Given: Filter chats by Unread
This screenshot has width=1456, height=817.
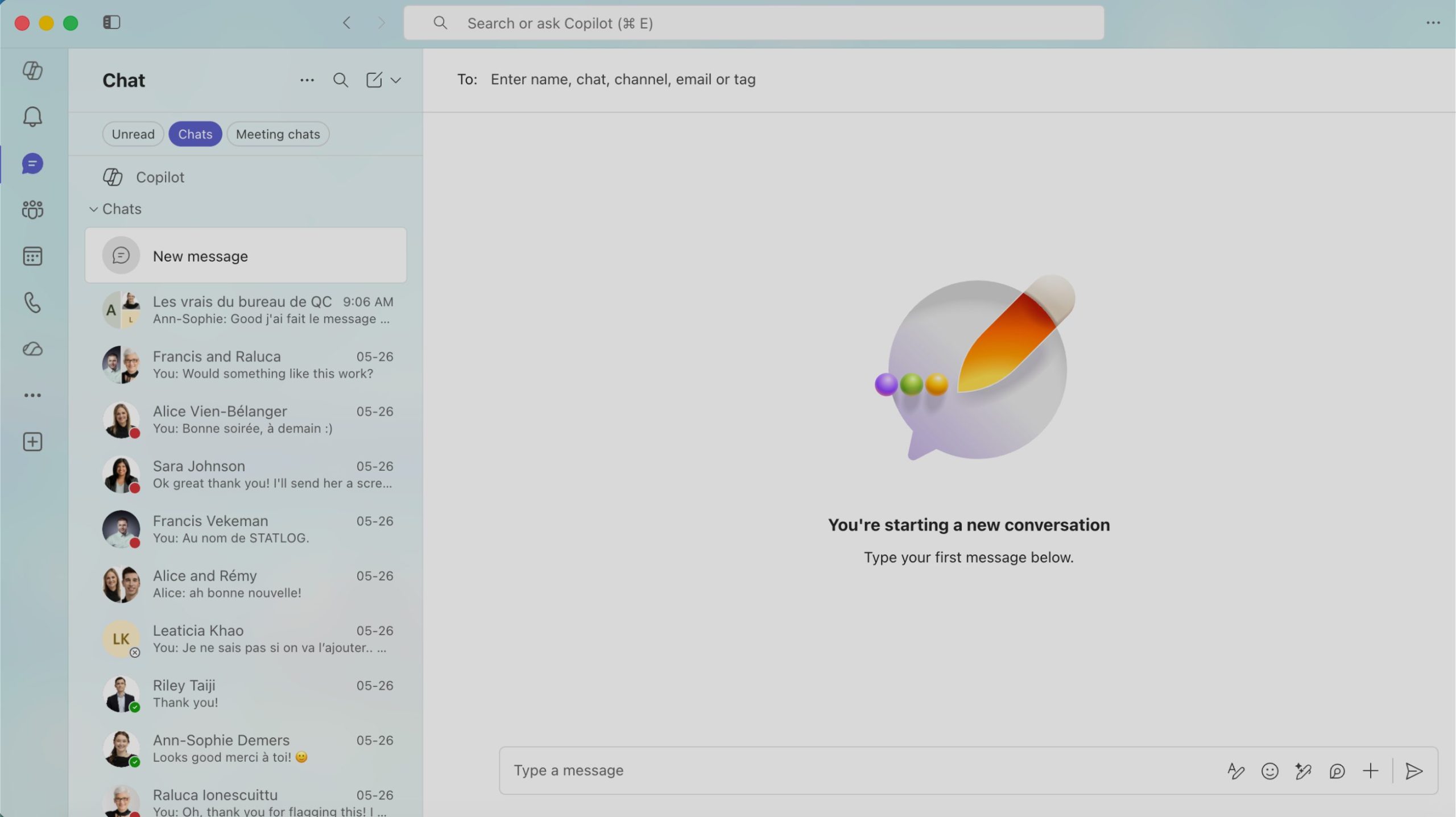Looking at the screenshot, I should (133, 134).
